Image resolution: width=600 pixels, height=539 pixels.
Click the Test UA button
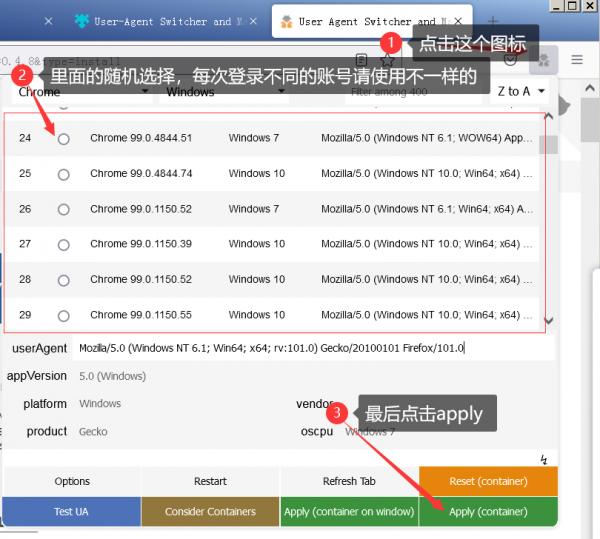click(71, 511)
